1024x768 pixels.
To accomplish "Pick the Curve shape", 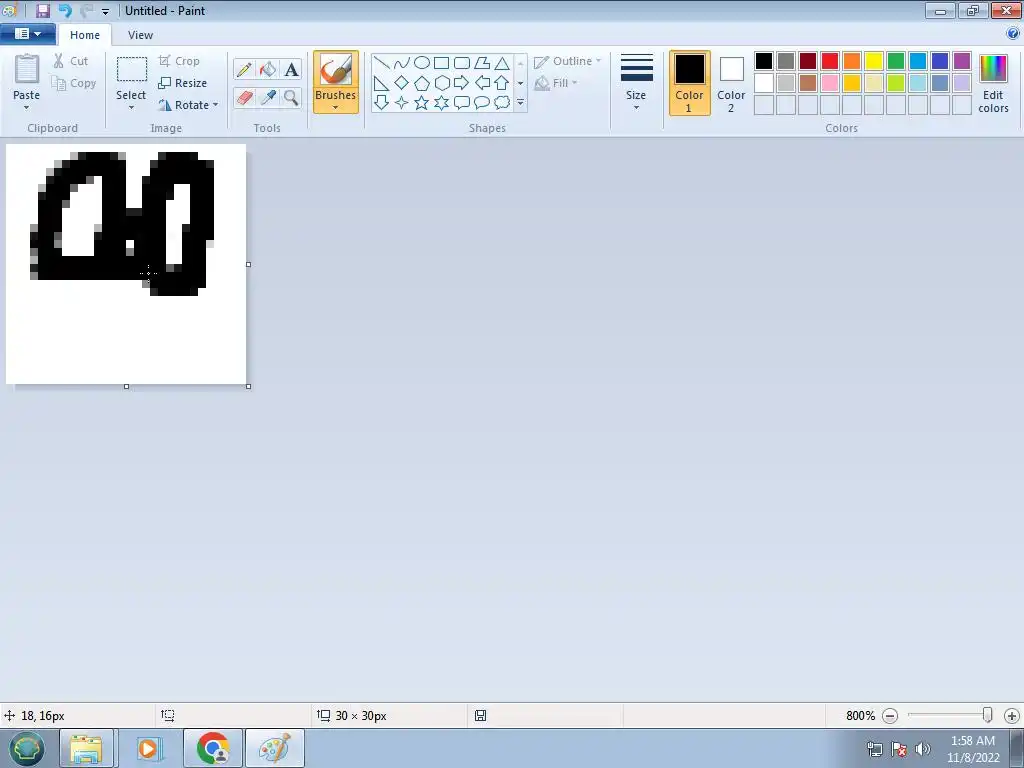I will point(402,63).
